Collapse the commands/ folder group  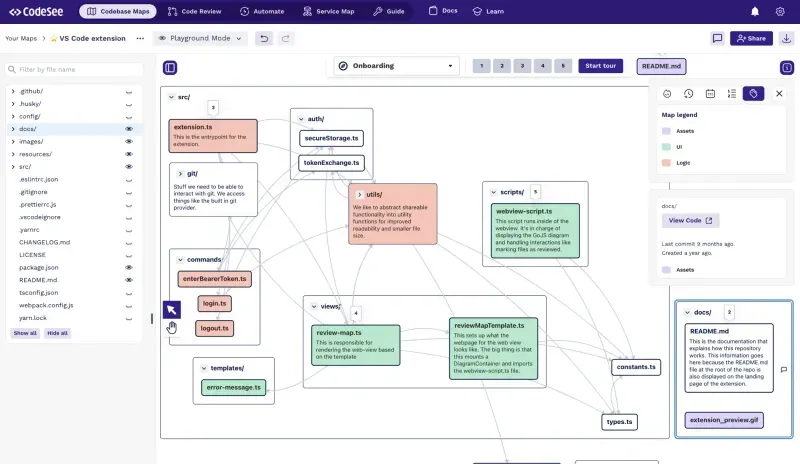(x=180, y=260)
